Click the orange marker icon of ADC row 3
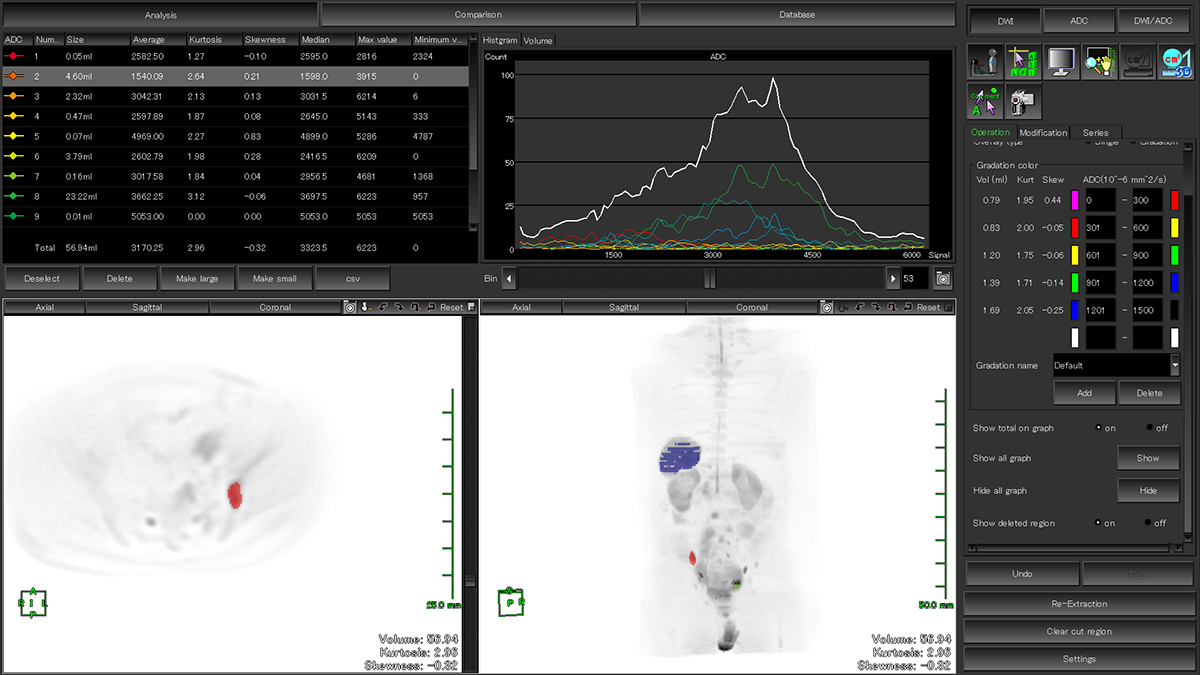Screen dimensions: 1200x675 14,95
